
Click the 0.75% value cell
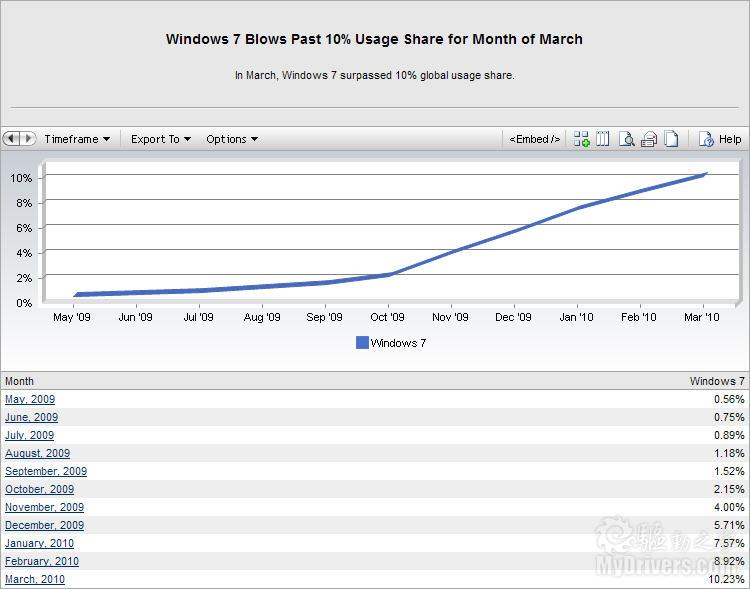coord(729,417)
